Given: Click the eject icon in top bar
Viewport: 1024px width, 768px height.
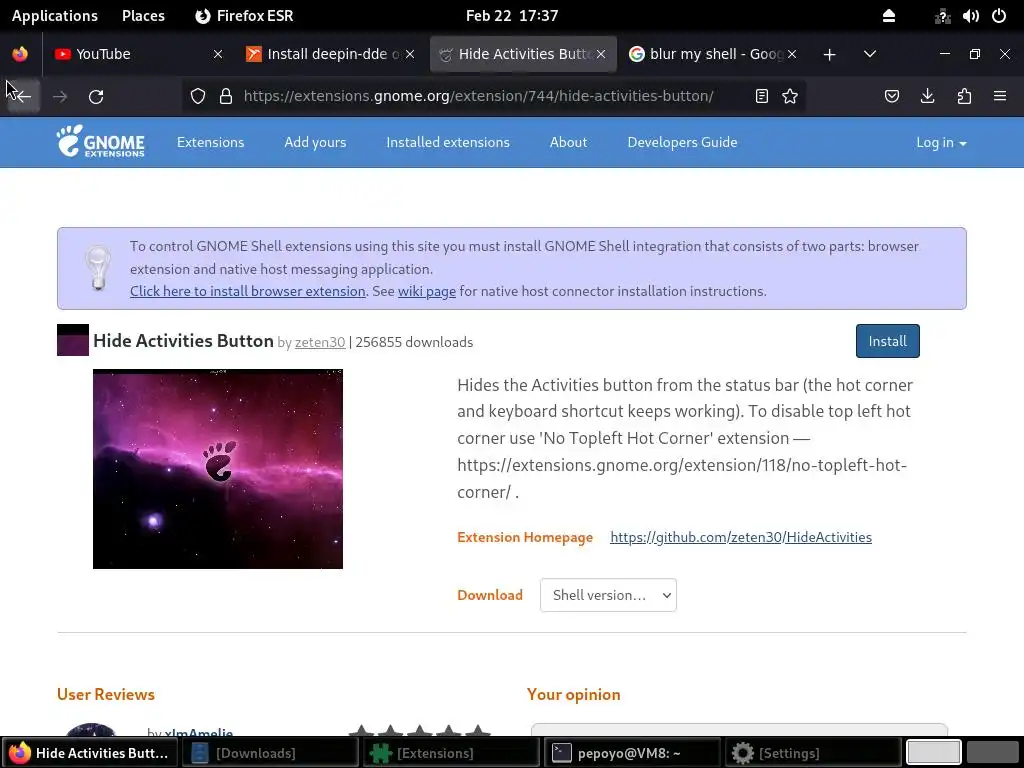Looking at the screenshot, I should [889, 16].
